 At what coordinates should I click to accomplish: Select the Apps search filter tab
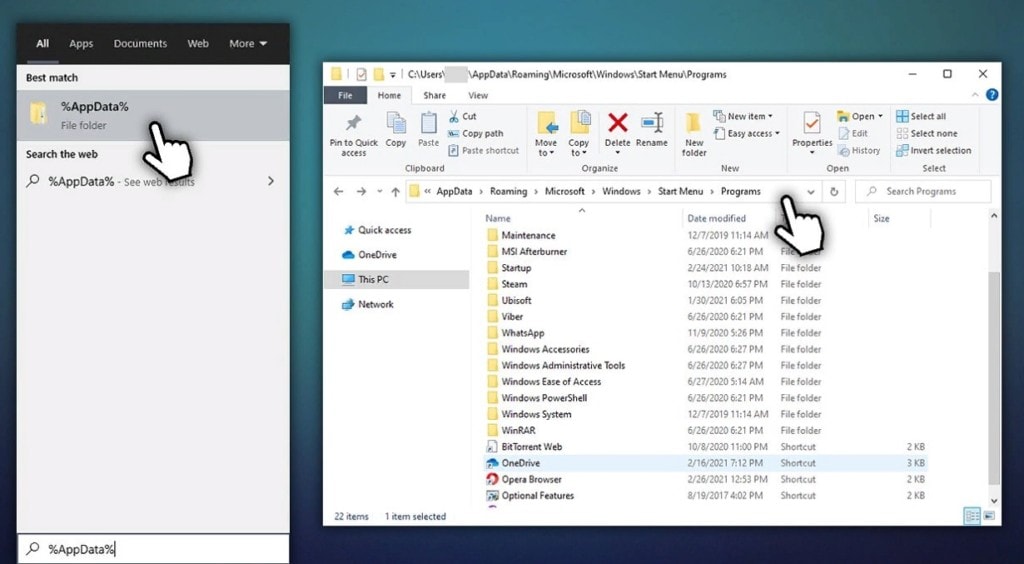[x=81, y=44]
